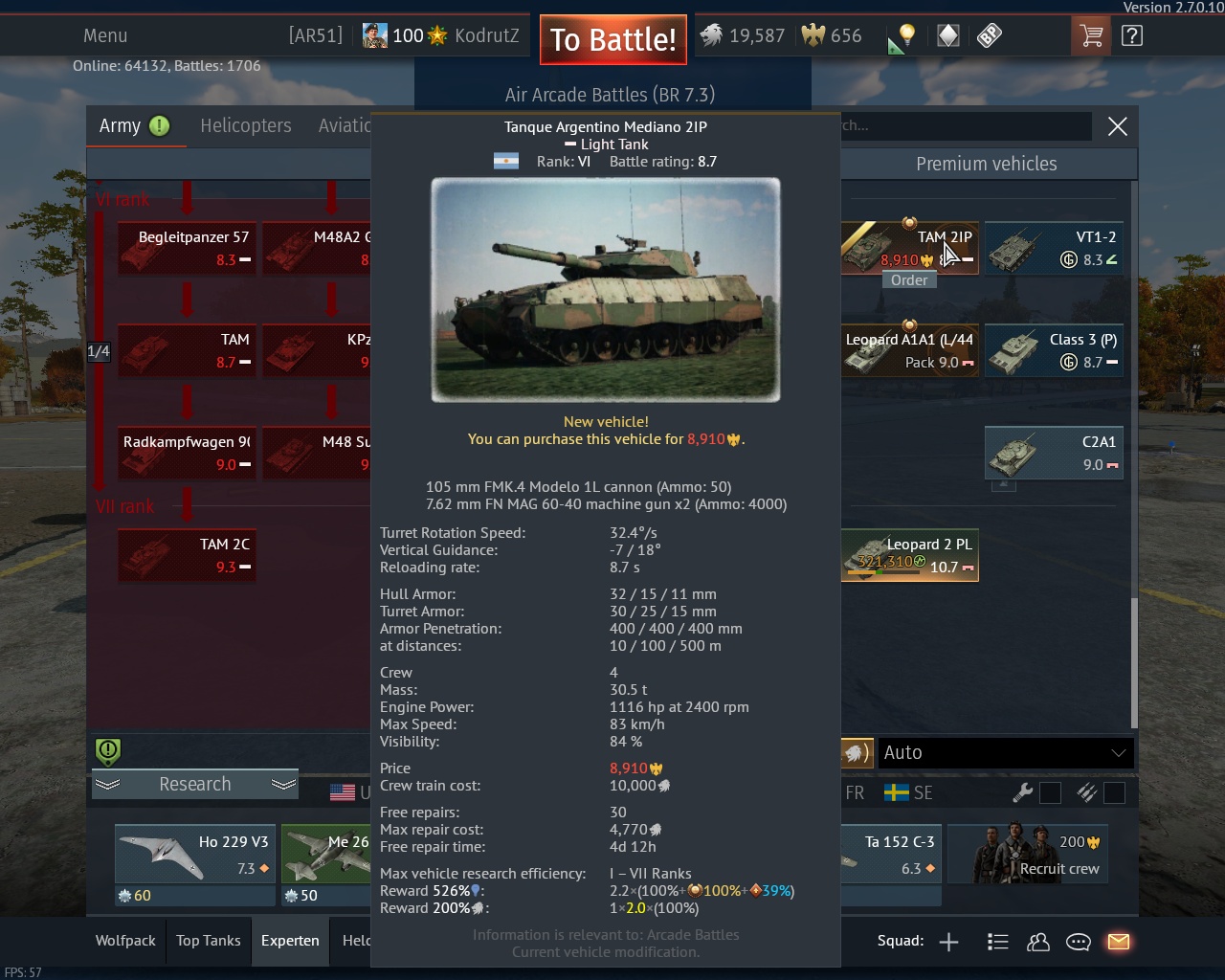Click the KodrutZ player name
Screen dimensions: 1225x980
point(487,36)
